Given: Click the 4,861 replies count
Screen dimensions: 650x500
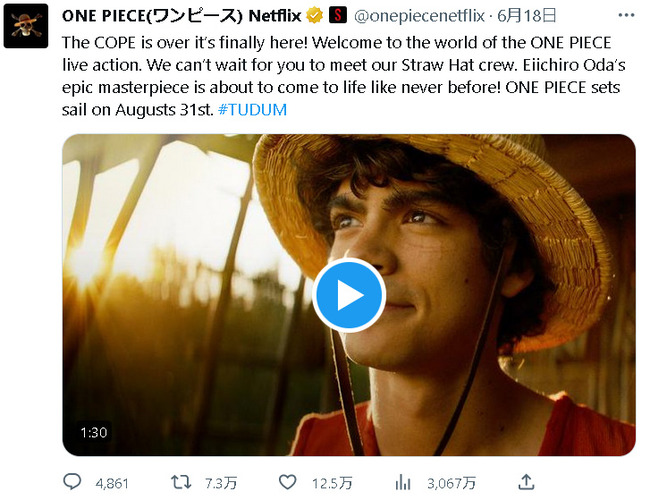Looking at the screenshot, I should point(112,483).
